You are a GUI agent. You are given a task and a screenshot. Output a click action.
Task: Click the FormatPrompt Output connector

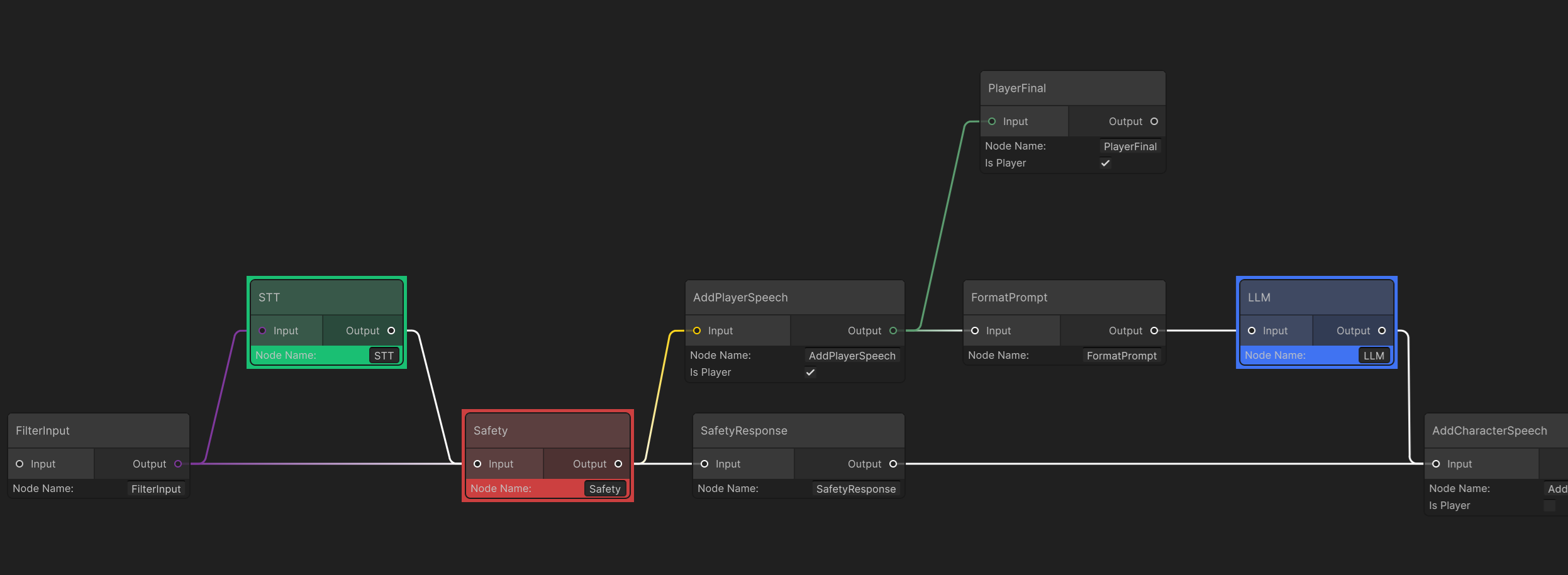[x=1154, y=330]
